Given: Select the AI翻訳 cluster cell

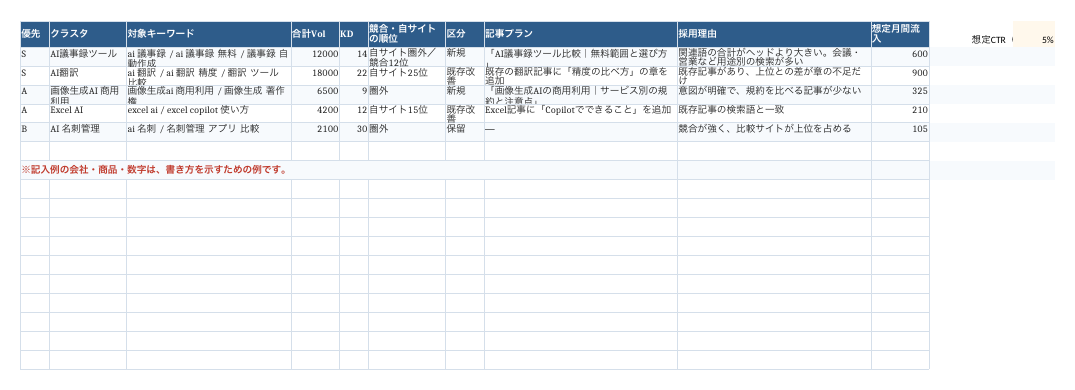Looking at the screenshot, I should click(88, 76).
